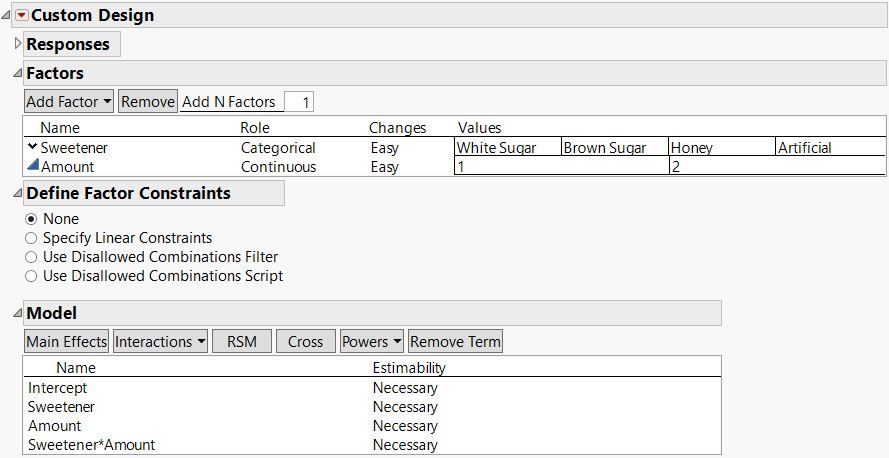
Task: Open the Powers dropdown
Action: [371, 342]
